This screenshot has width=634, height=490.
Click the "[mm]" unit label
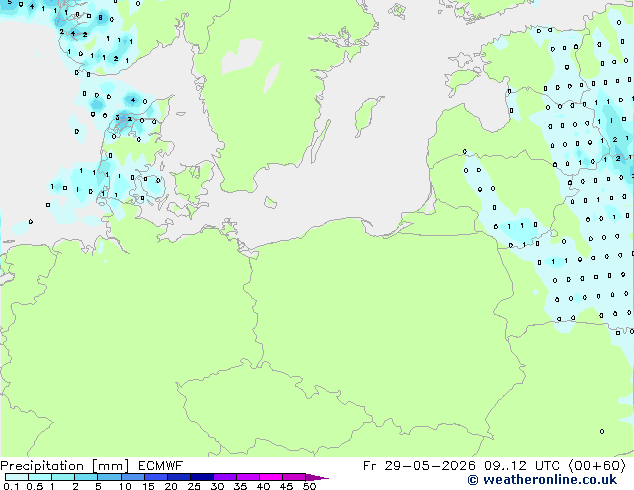click(x=110, y=466)
